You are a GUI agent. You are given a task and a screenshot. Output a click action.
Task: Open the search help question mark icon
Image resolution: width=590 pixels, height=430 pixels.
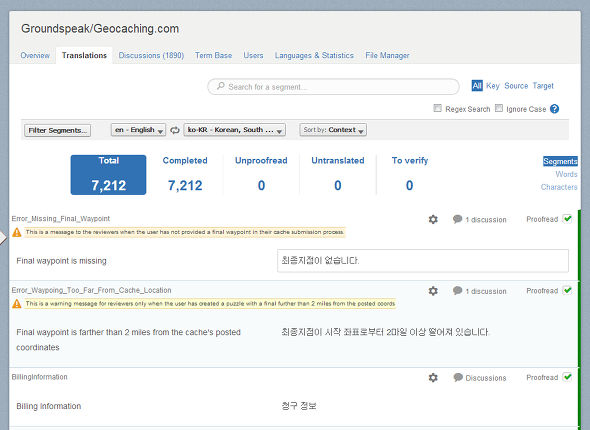pyautogui.click(x=554, y=109)
